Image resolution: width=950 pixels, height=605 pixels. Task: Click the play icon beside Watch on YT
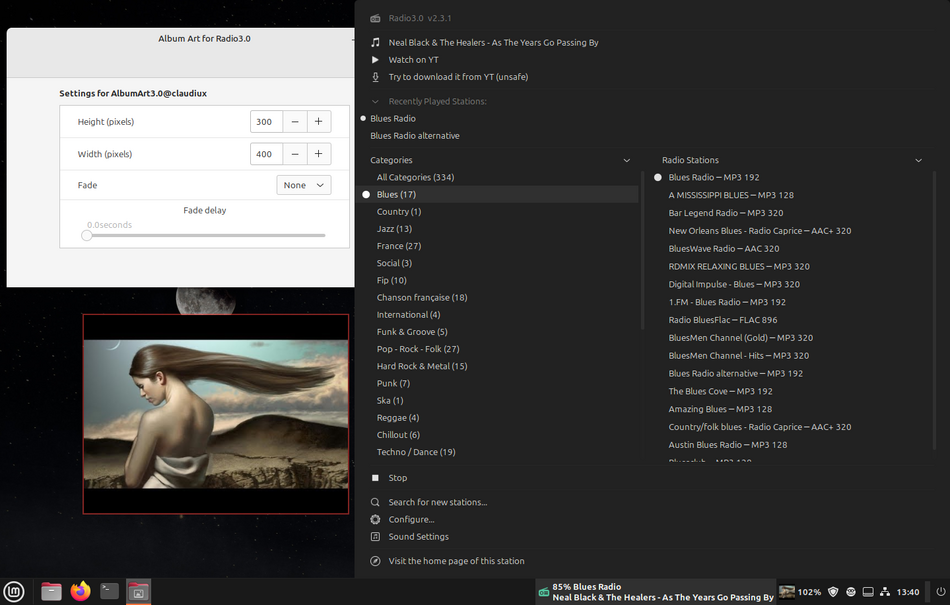pos(375,59)
